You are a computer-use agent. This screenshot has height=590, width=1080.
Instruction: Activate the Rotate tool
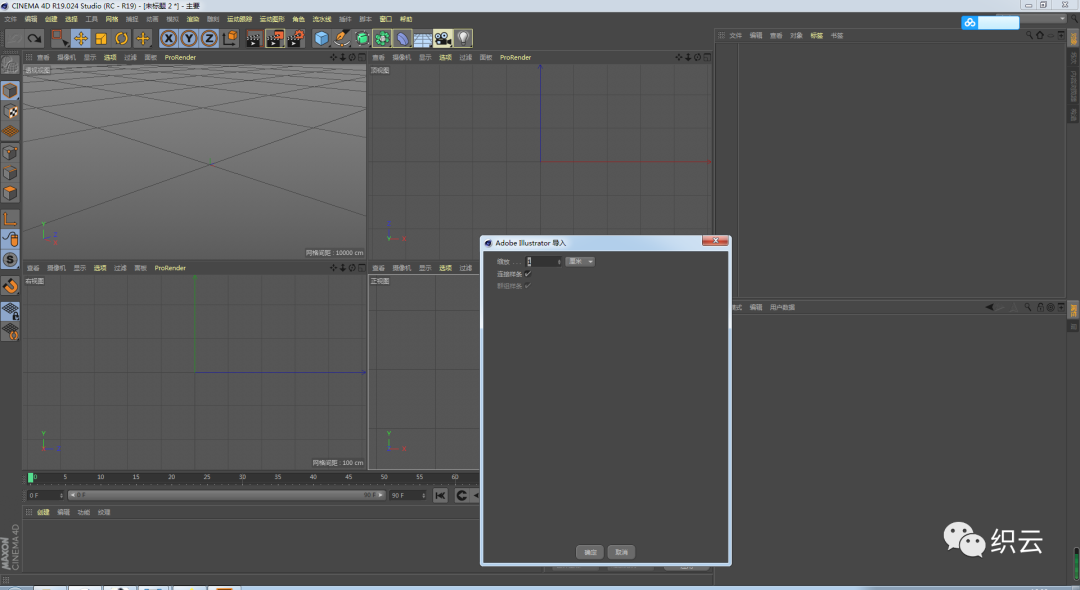pyautogui.click(x=122, y=39)
